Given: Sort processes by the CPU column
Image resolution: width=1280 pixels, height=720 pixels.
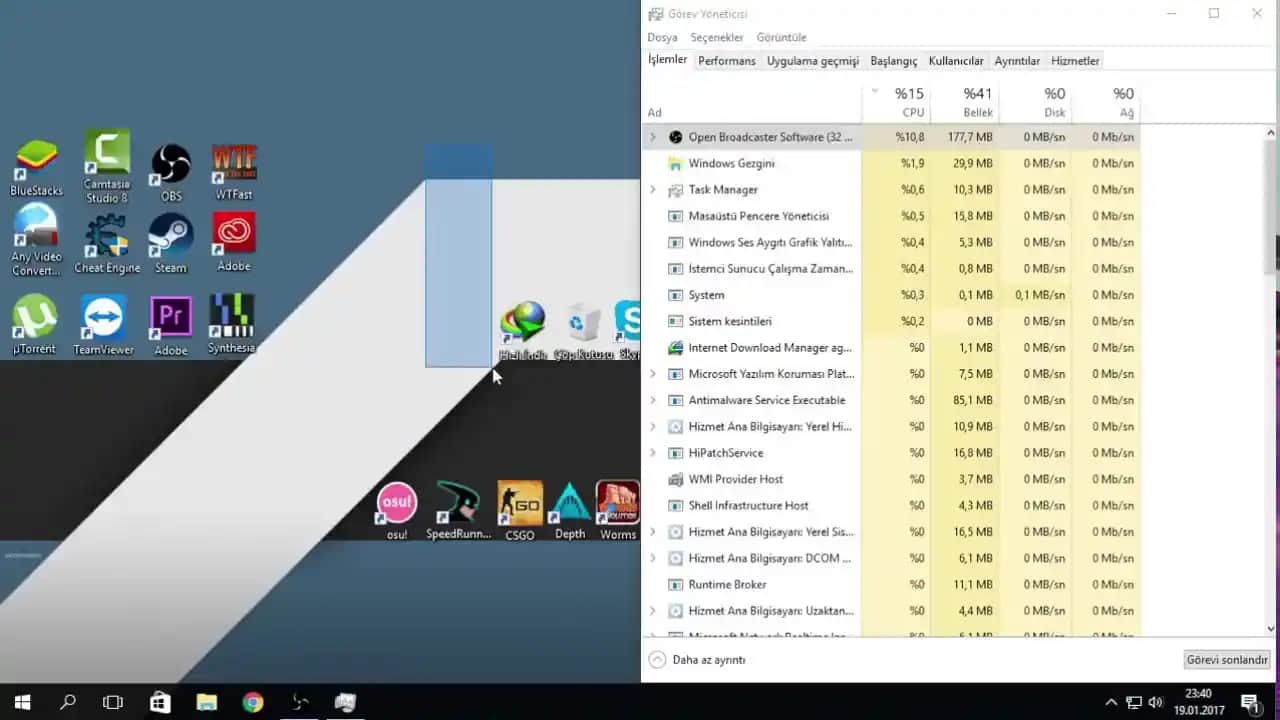Looking at the screenshot, I should pos(910,100).
